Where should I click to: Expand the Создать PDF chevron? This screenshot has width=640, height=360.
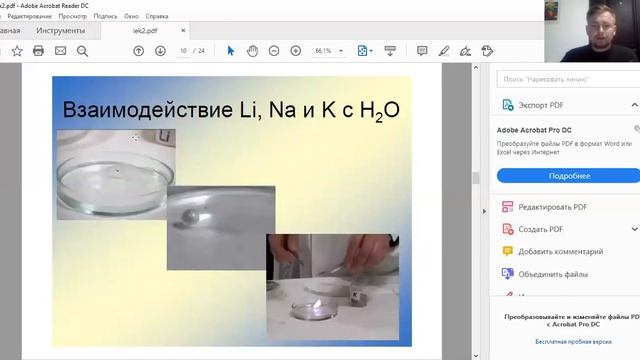coord(635,229)
